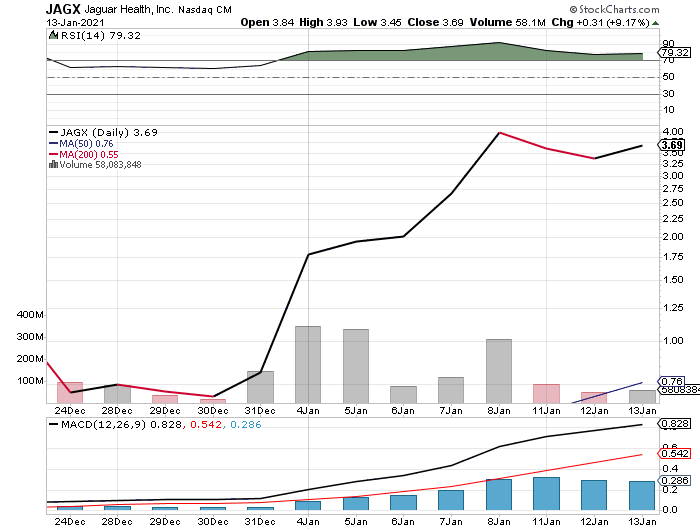Click the RSI(14) 79.32 indicator label
The height and width of the screenshot is (530, 700).
tap(100, 36)
